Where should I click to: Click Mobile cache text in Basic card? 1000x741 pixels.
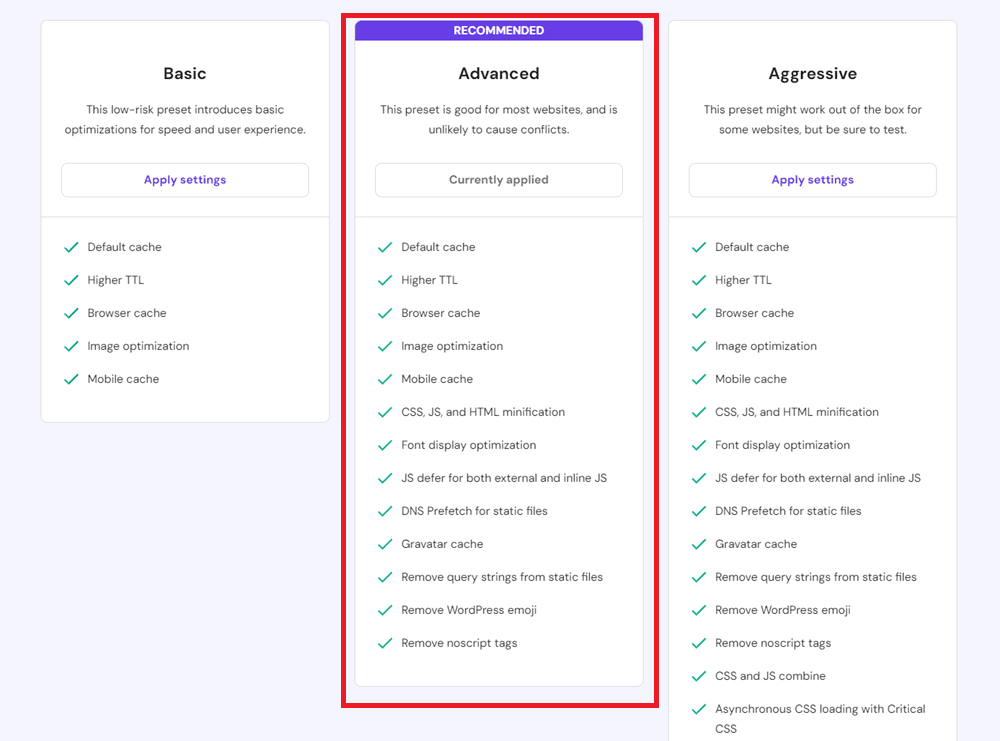click(123, 379)
